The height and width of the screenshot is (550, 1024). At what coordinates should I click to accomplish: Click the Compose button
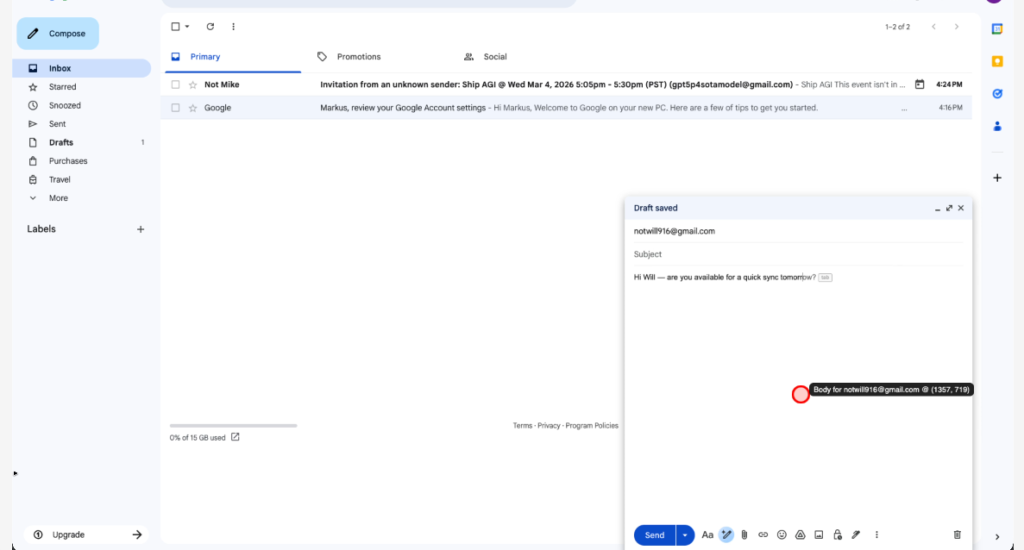(58, 34)
